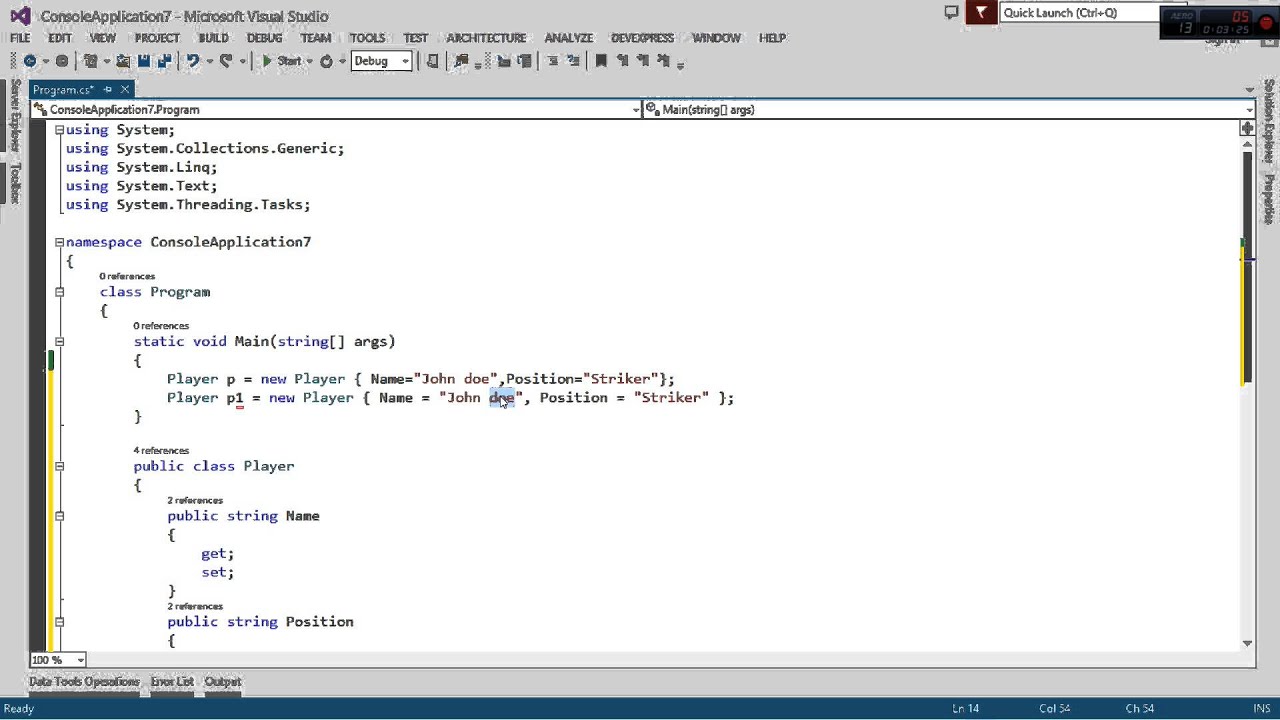Open dropdown arrow next to Start

coord(309,62)
